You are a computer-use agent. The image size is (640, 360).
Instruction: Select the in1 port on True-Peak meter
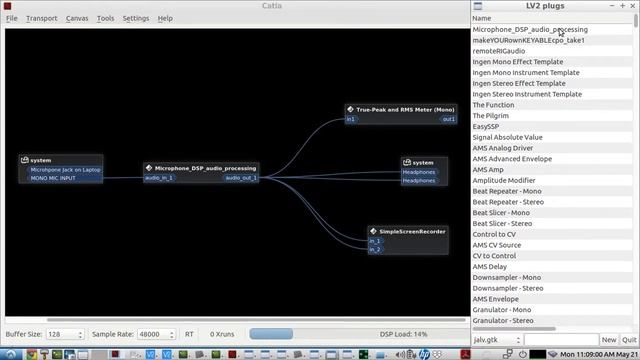click(x=351, y=119)
